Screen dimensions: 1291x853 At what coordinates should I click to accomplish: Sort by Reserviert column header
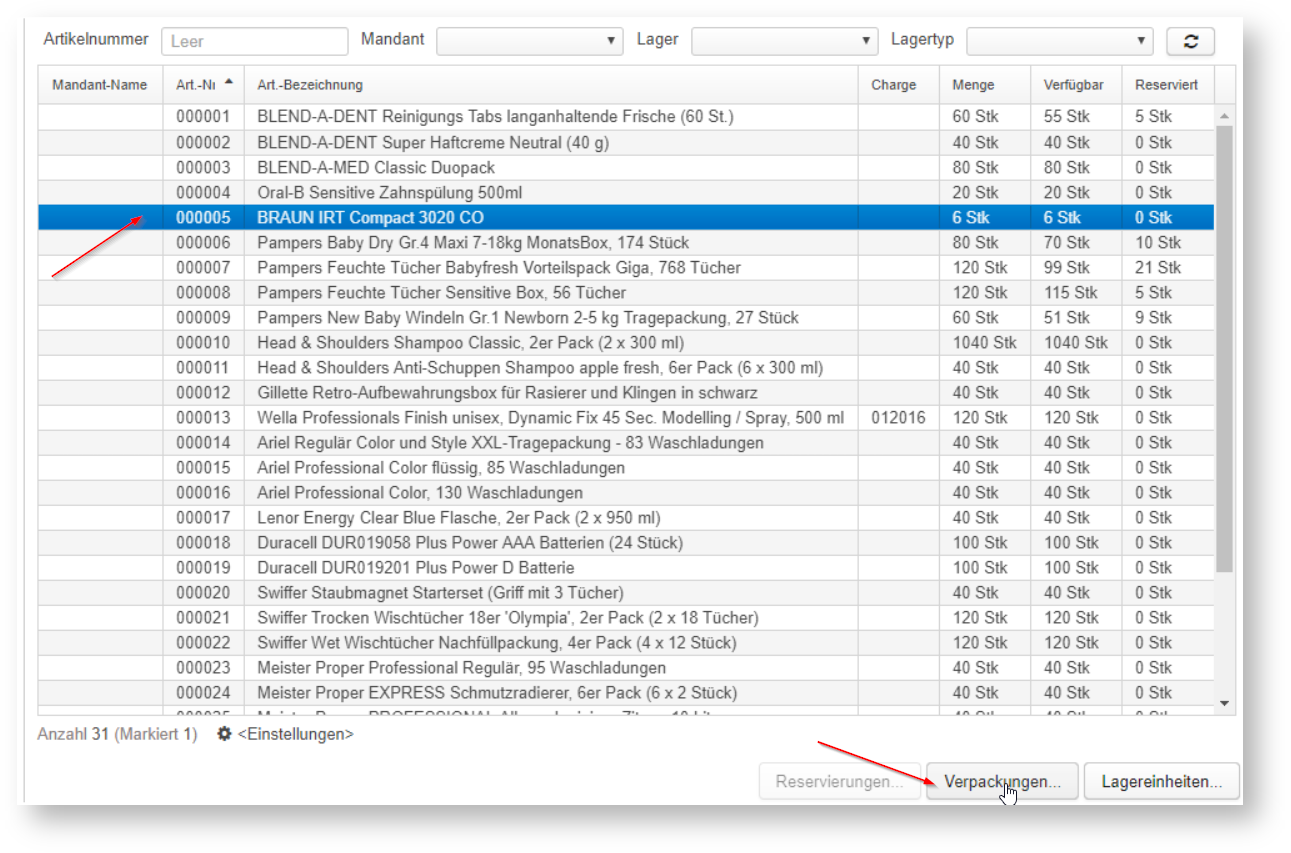pos(1168,85)
